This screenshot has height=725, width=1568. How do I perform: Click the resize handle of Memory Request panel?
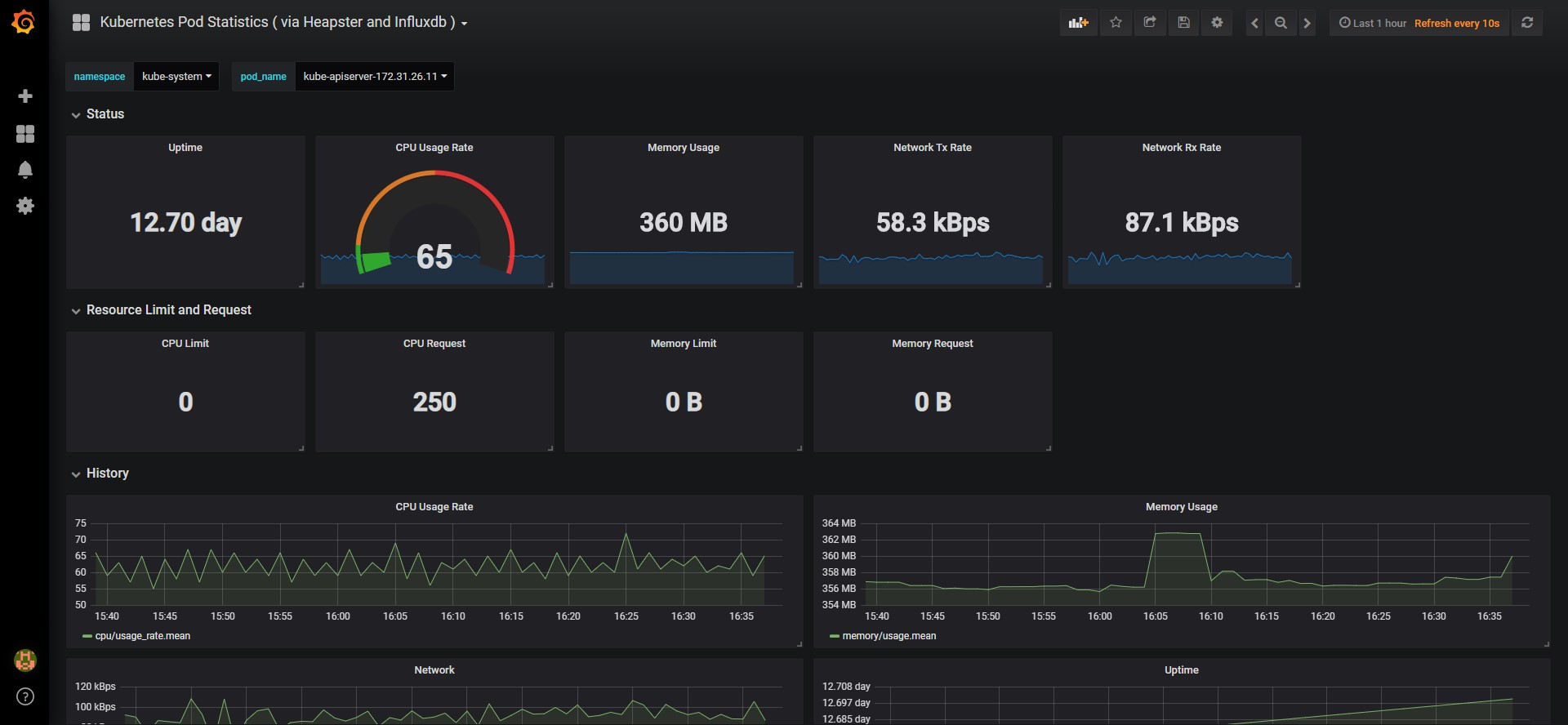click(x=1049, y=448)
